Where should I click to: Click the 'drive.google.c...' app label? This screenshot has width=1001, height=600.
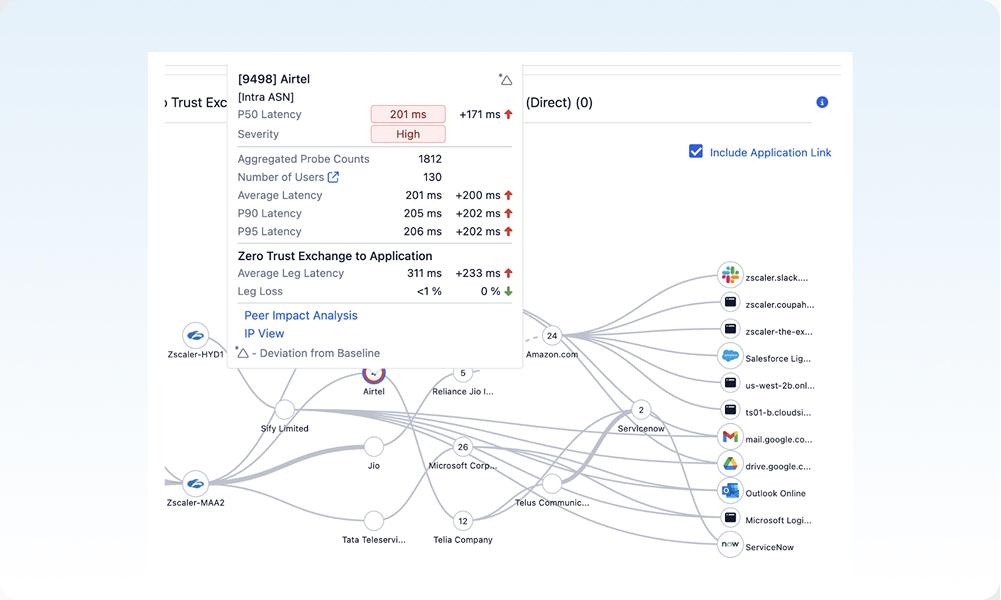click(x=778, y=467)
